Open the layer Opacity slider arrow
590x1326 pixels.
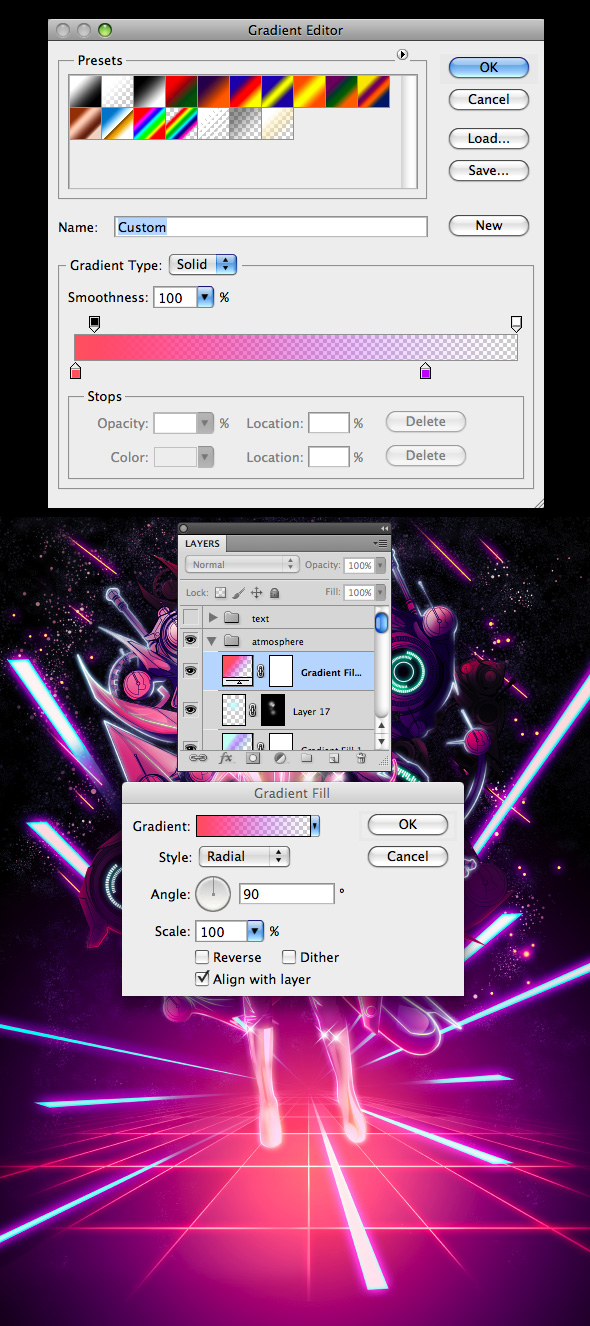coord(380,565)
